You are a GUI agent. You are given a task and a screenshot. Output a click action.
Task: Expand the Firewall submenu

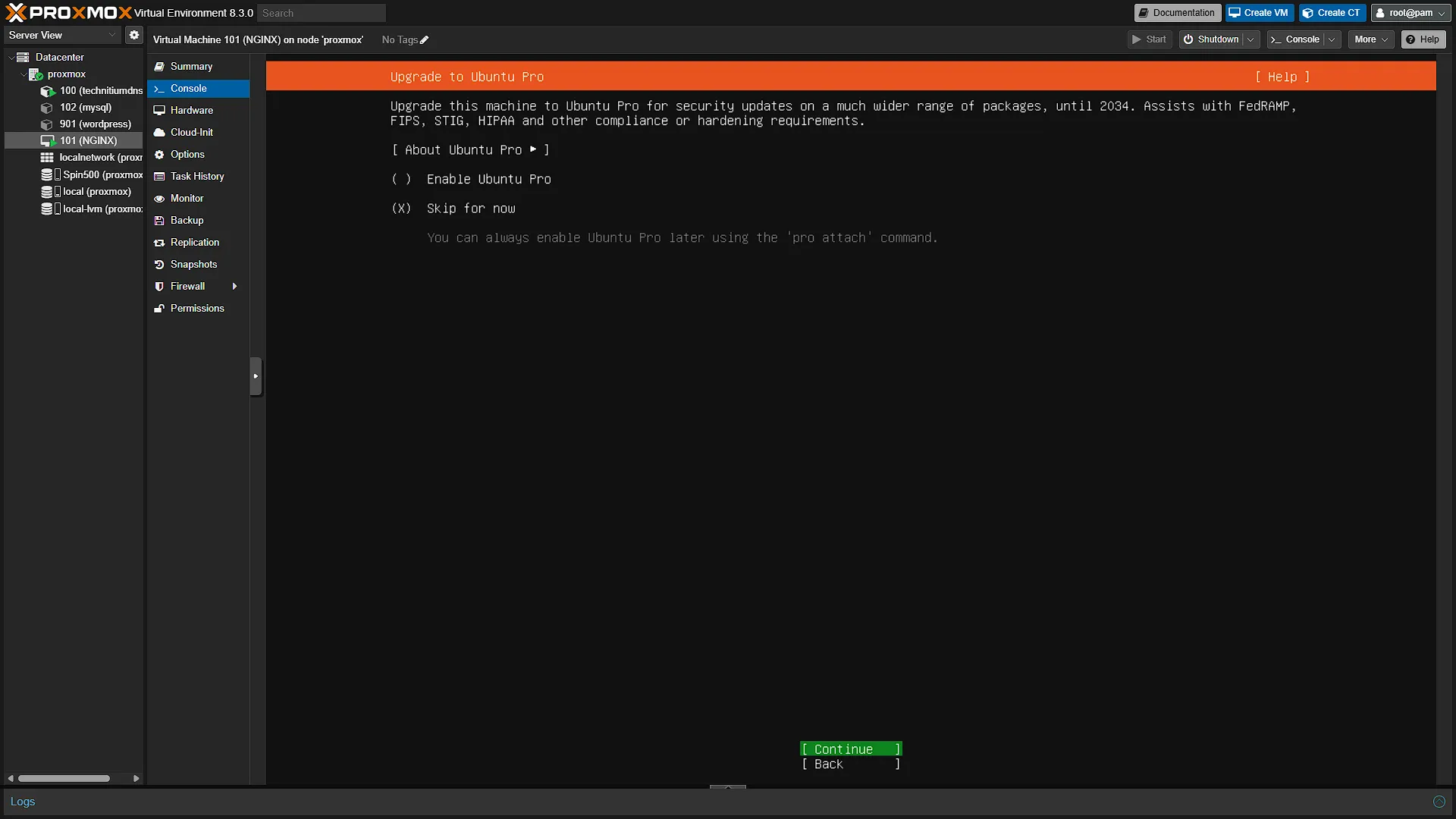point(234,286)
